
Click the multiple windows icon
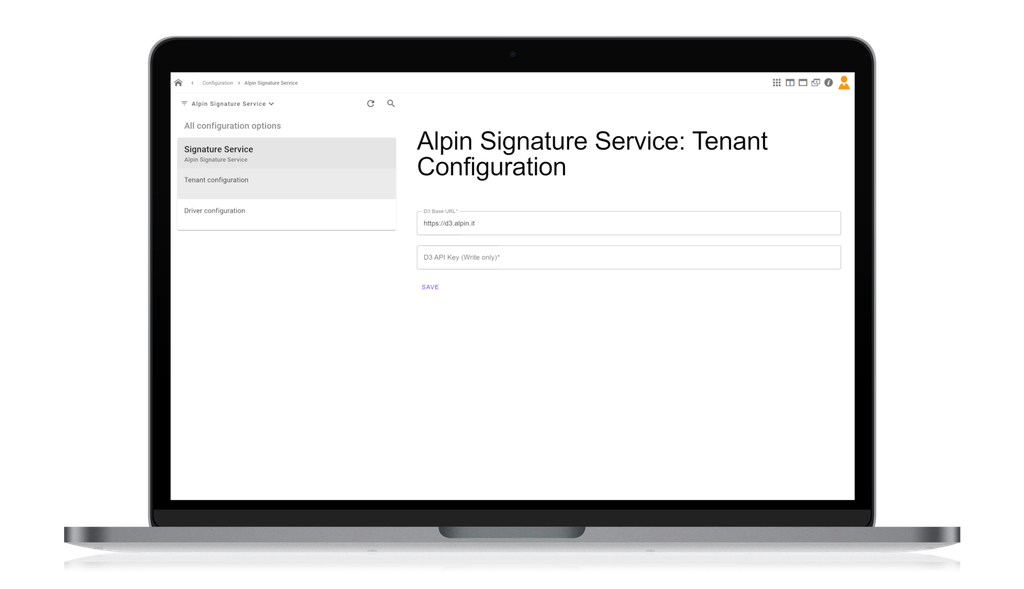(816, 82)
